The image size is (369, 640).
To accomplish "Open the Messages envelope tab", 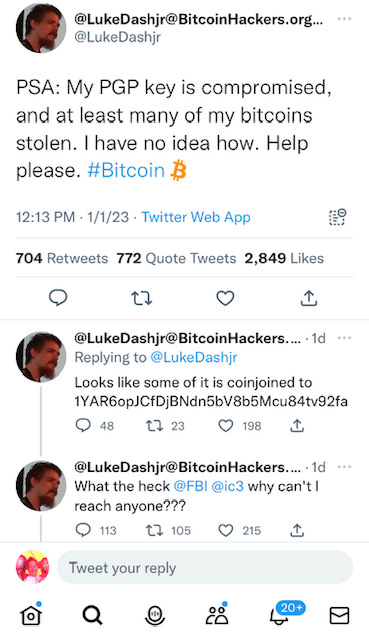I will (339, 616).
